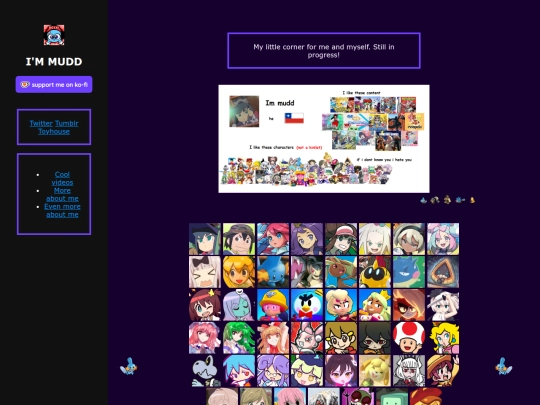Click the Princess Peach character icon
Image resolution: width=540 pixels, height=405 pixels.
[443, 338]
